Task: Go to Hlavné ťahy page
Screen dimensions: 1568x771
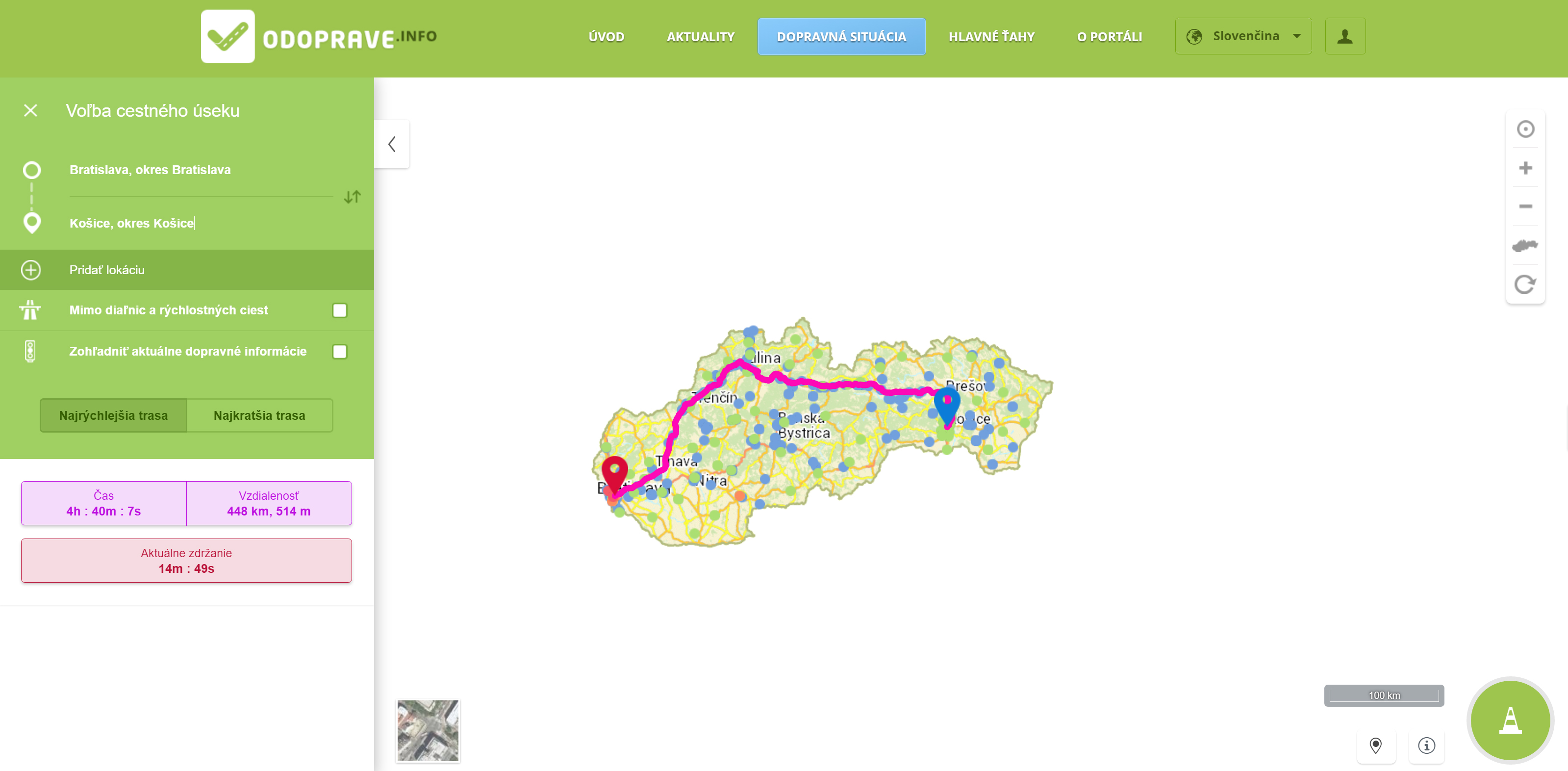Action: (991, 37)
